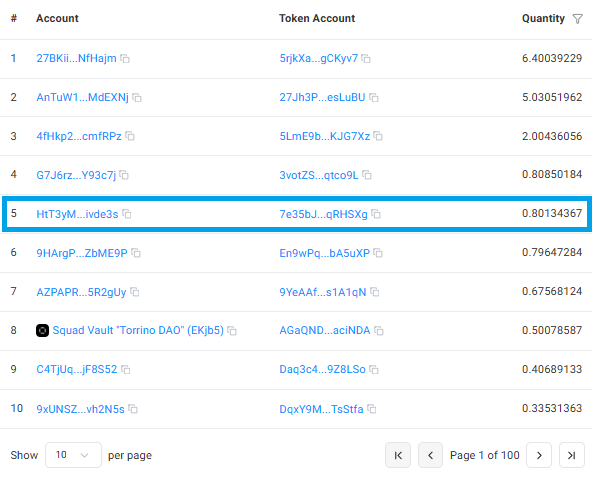Click the Quantity column header
This screenshot has width=592, height=477.
coord(543,19)
